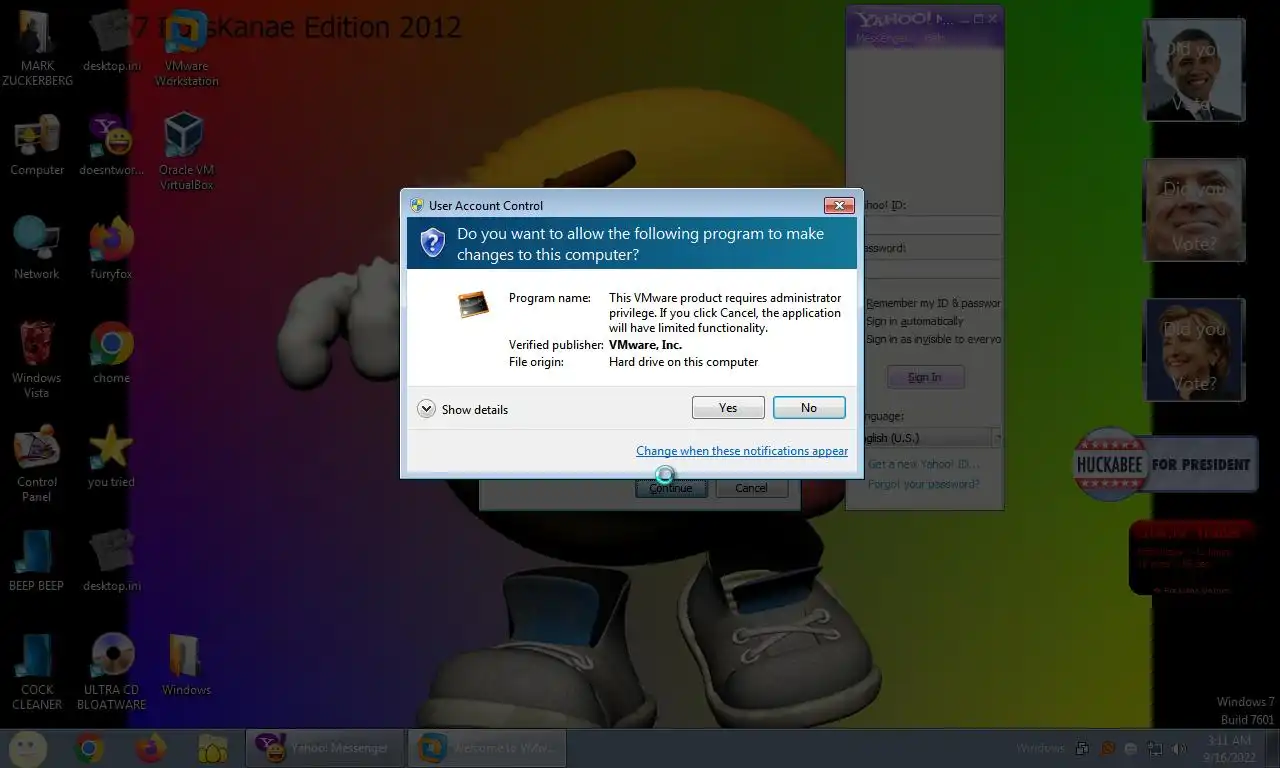Screen dimensions: 1280x768
Task: Open the Help menu in Yahoo window
Action: 934,38
